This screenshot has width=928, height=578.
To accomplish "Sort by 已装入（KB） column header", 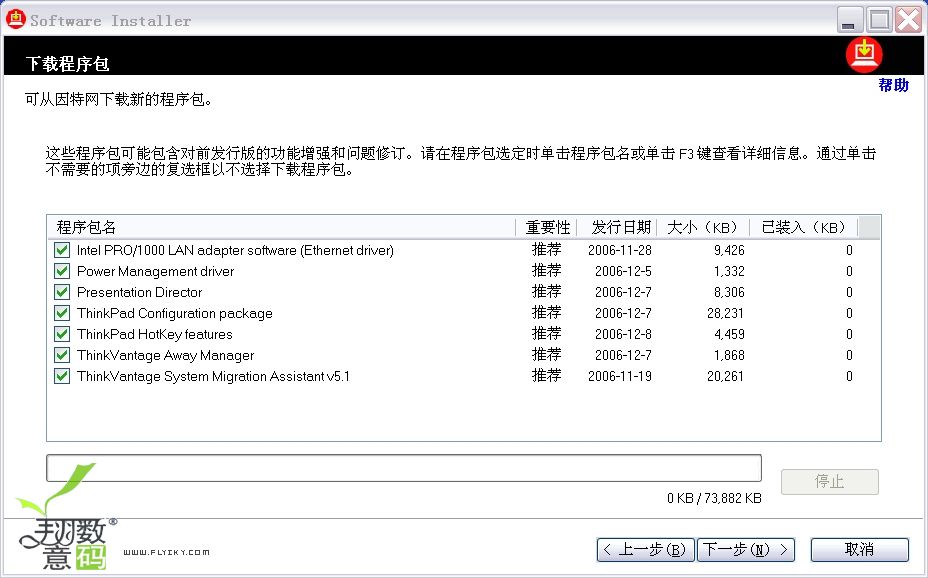I will (804, 227).
